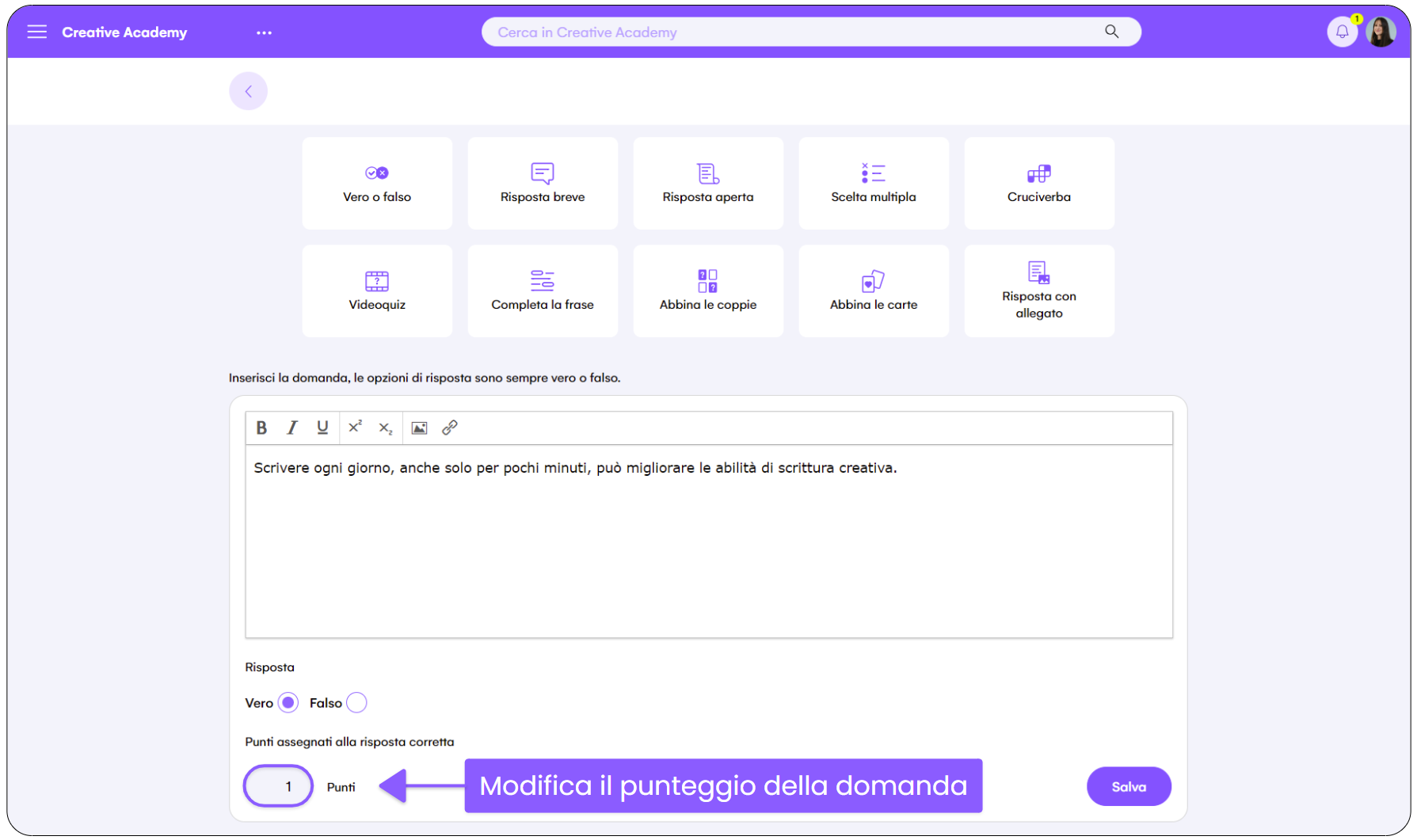
Task: Select the Risposta aperta question type
Action: click(x=708, y=183)
